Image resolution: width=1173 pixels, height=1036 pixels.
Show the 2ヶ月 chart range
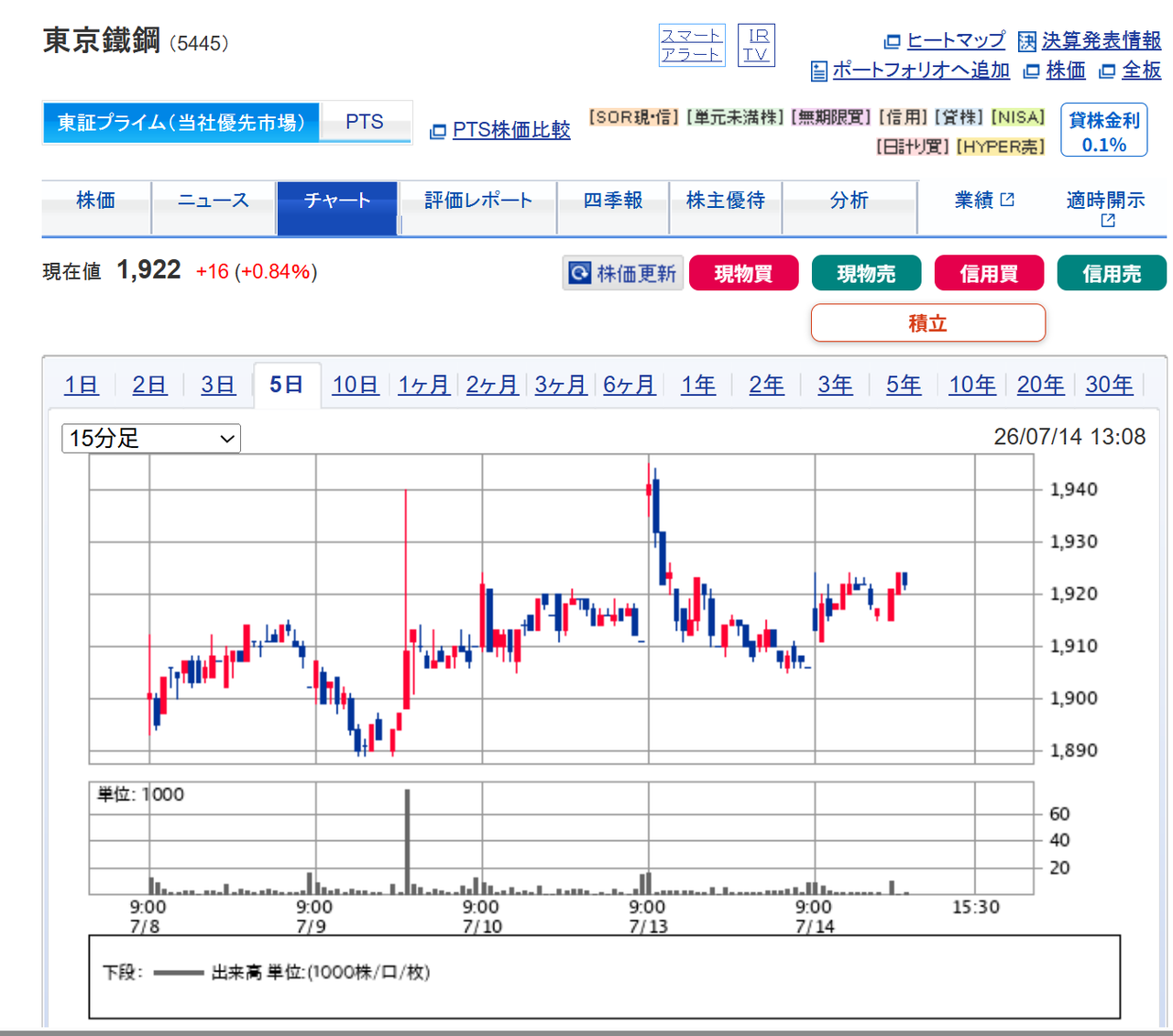(492, 385)
